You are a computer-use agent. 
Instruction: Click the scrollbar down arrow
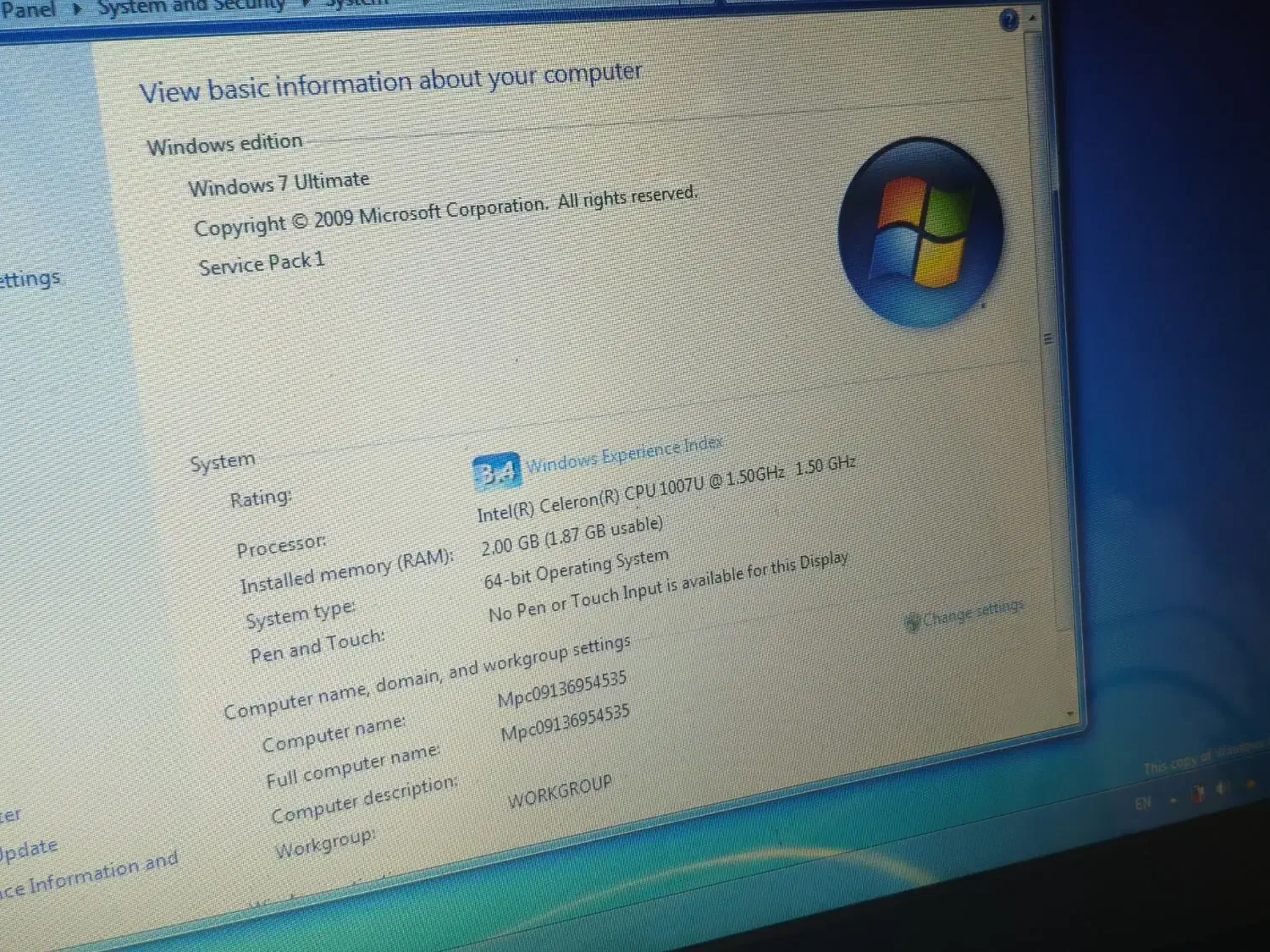tap(1070, 713)
